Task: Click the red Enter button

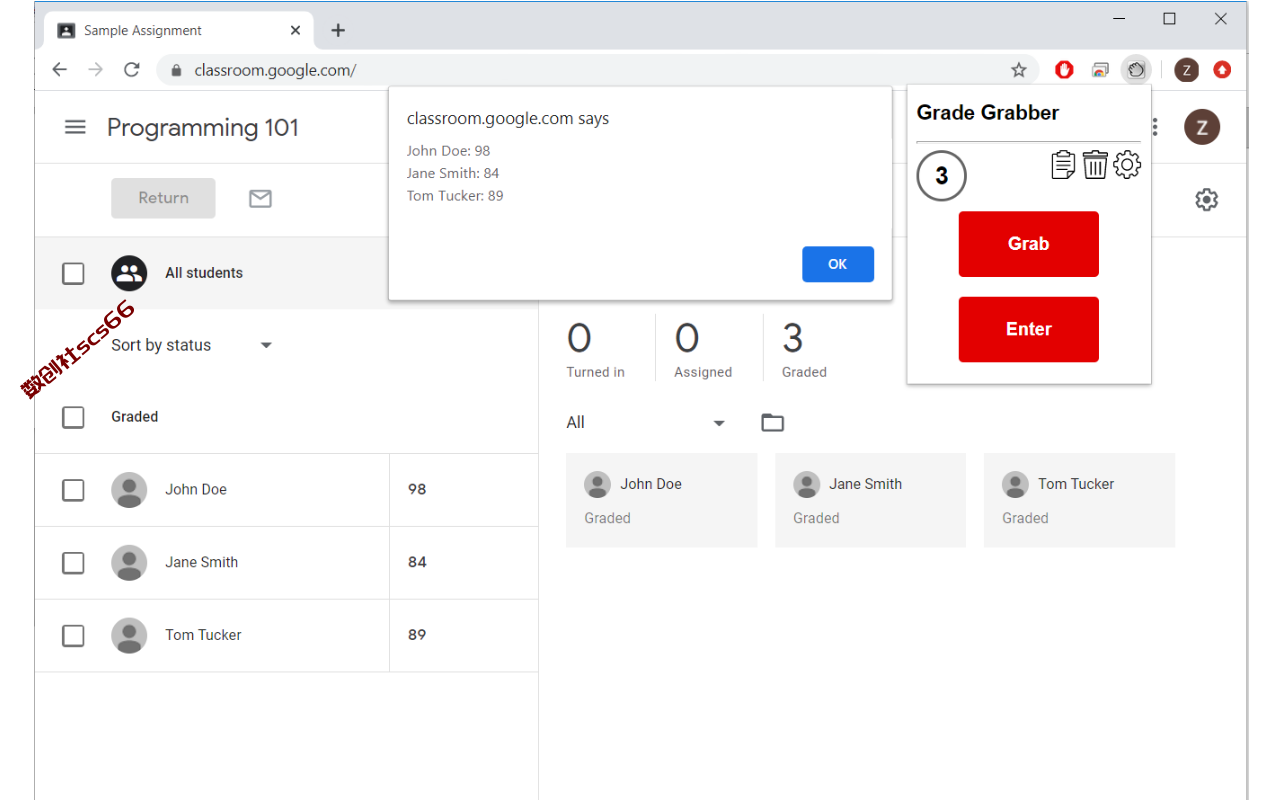Action: pyautogui.click(x=1029, y=329)
